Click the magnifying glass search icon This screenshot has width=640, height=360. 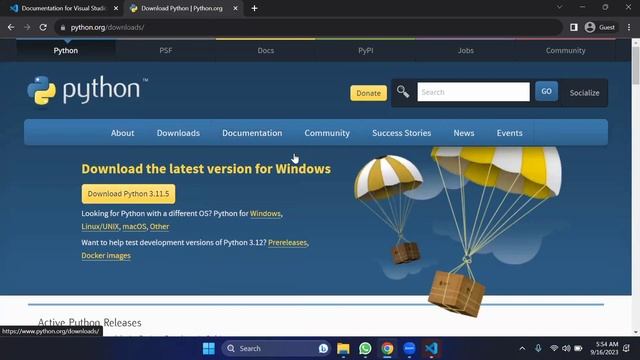403,92
